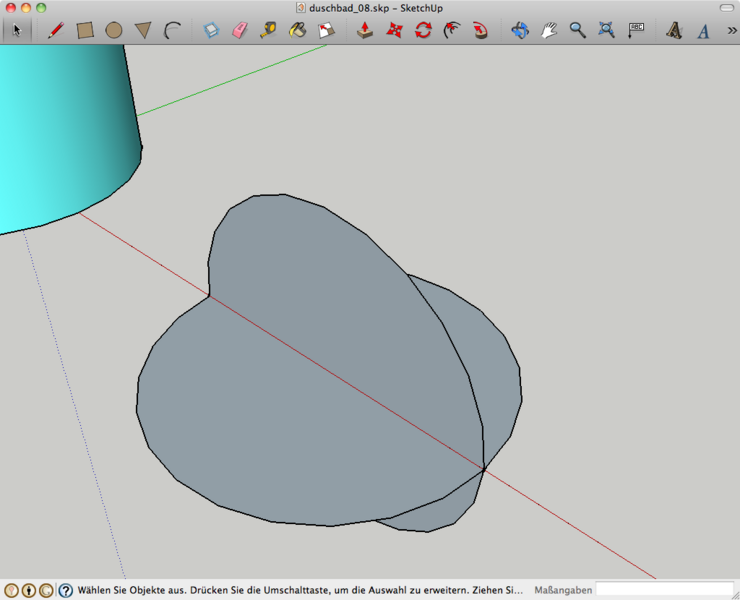Viewport: 740px width, 600px height.
Task: Select the Arc tool
Action: coord(172,30)
